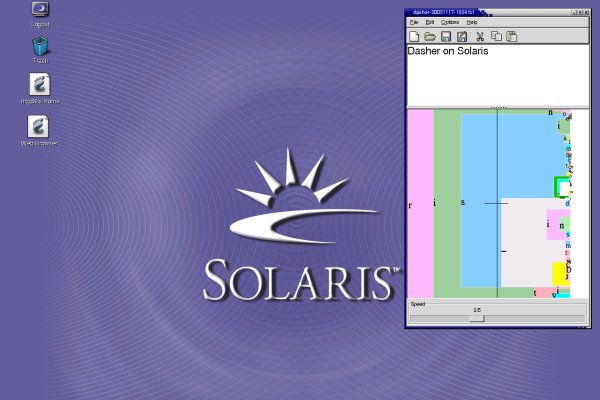Image resolution: width=600 pixels, height=400 pixels.
Task: Open the Edit menu
Action: [x=430, y=21]
